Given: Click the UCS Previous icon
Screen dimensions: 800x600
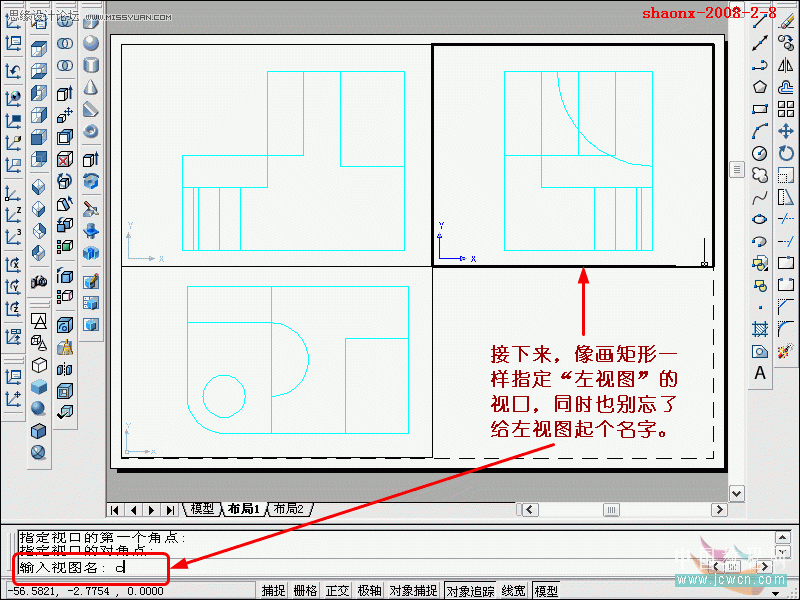Looking at the screenshot, I should [x=13, y=71].
